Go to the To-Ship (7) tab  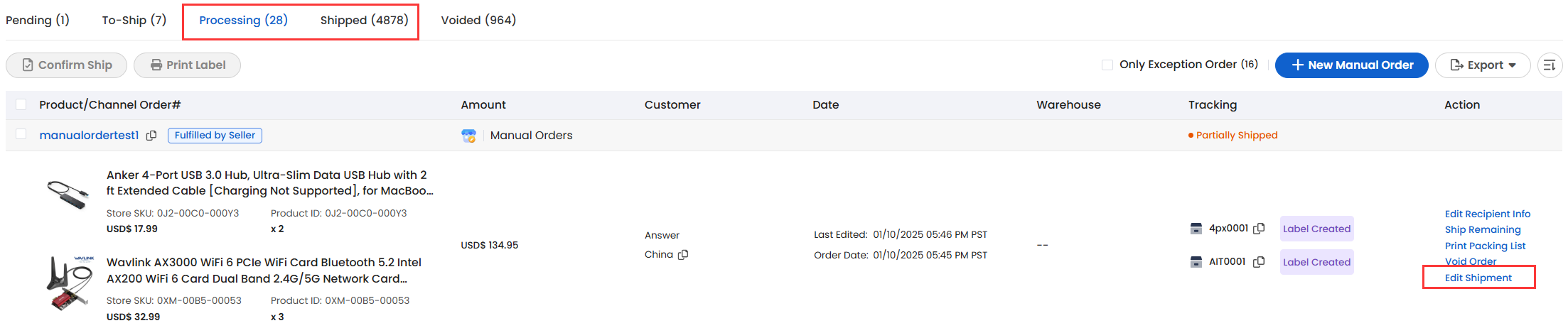pyautogui.click(x=134, y=20)
